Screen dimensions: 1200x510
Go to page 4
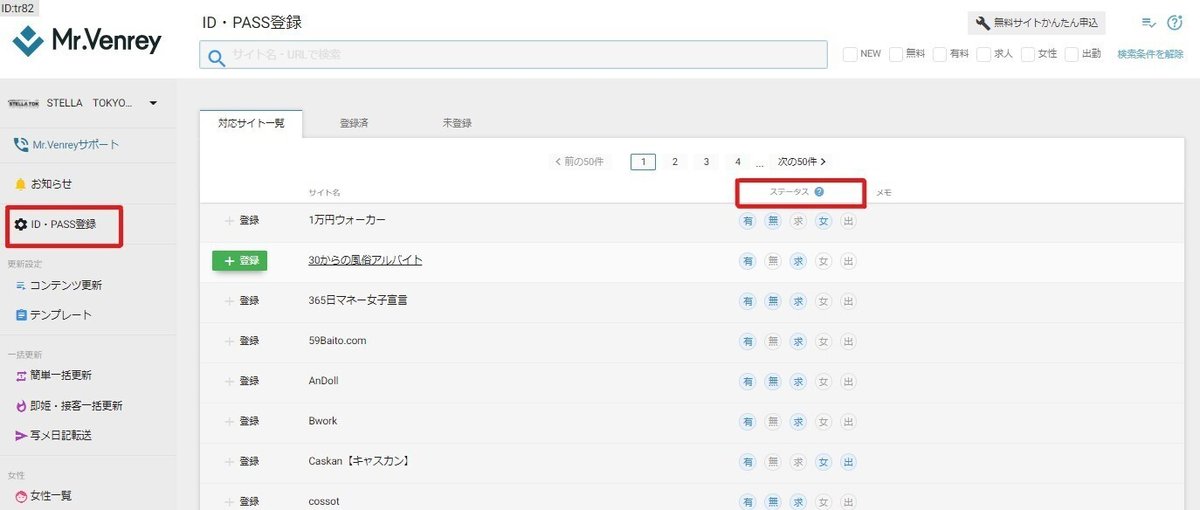(738, 162)
